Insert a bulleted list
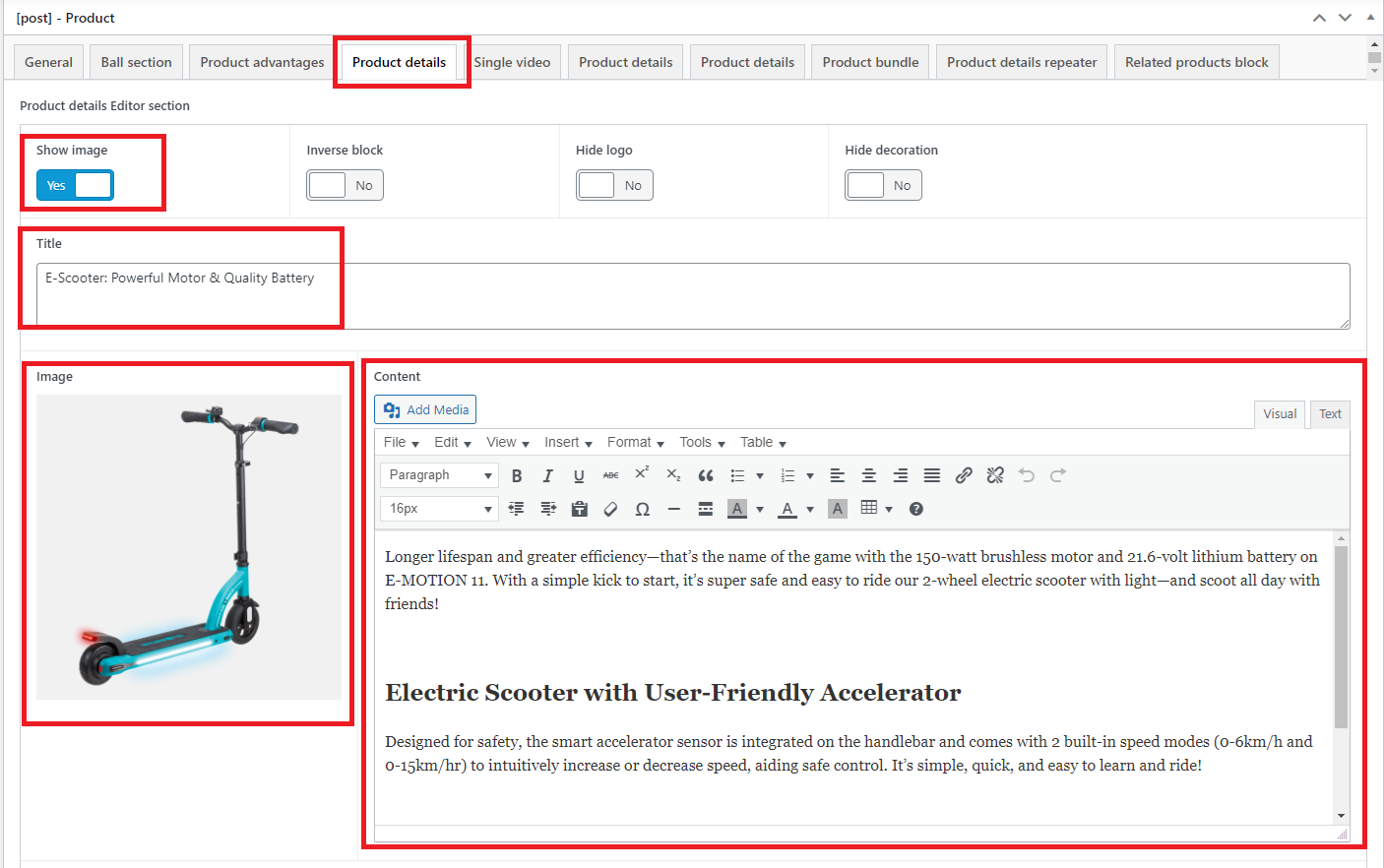The width and height of the screenshot is (1384, 868). click(x=737, y=475)
